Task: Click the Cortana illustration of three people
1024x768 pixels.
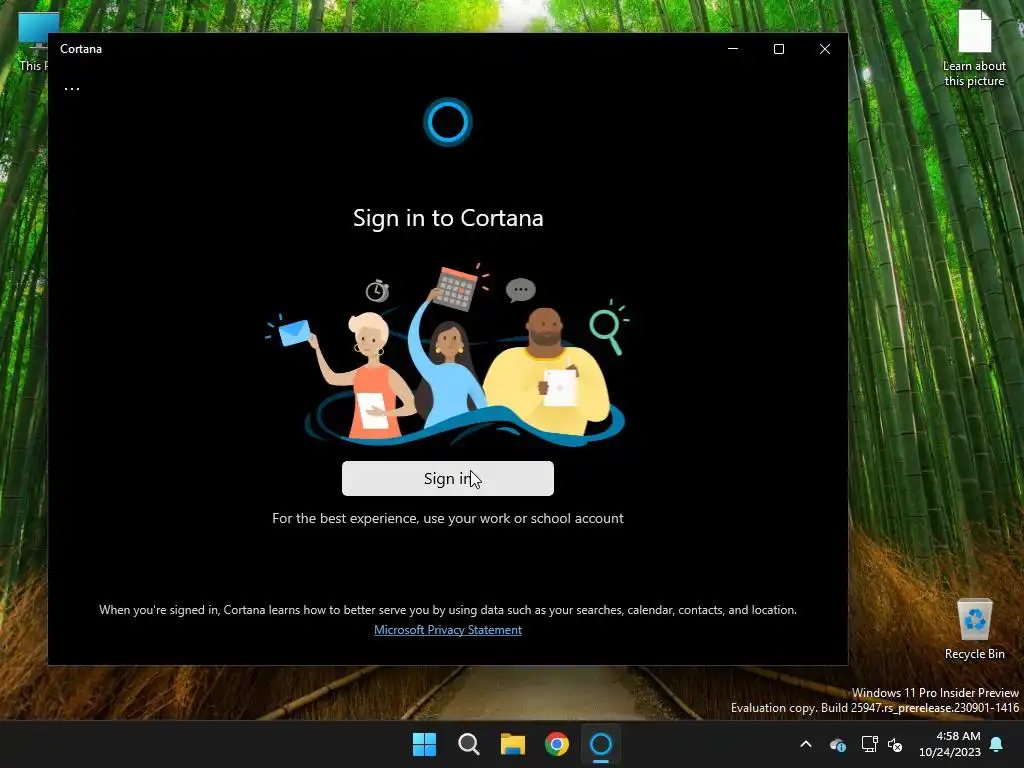Action: tap(447, 355)
